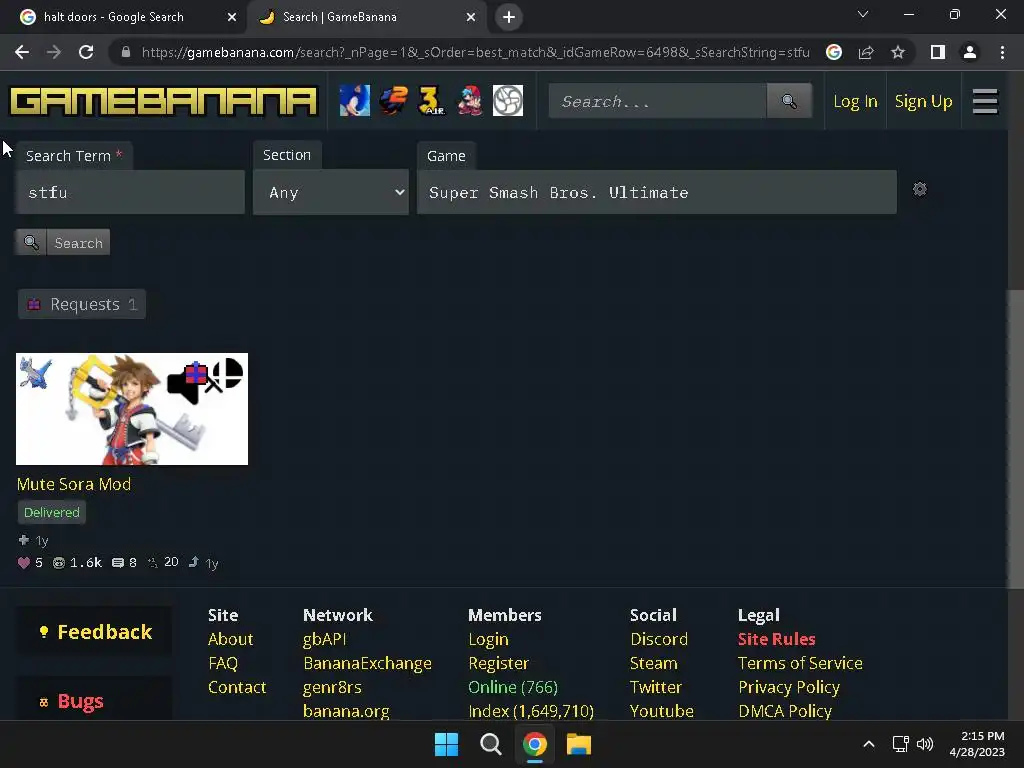
Task: Reload the current page
Action: click(86, 52)
